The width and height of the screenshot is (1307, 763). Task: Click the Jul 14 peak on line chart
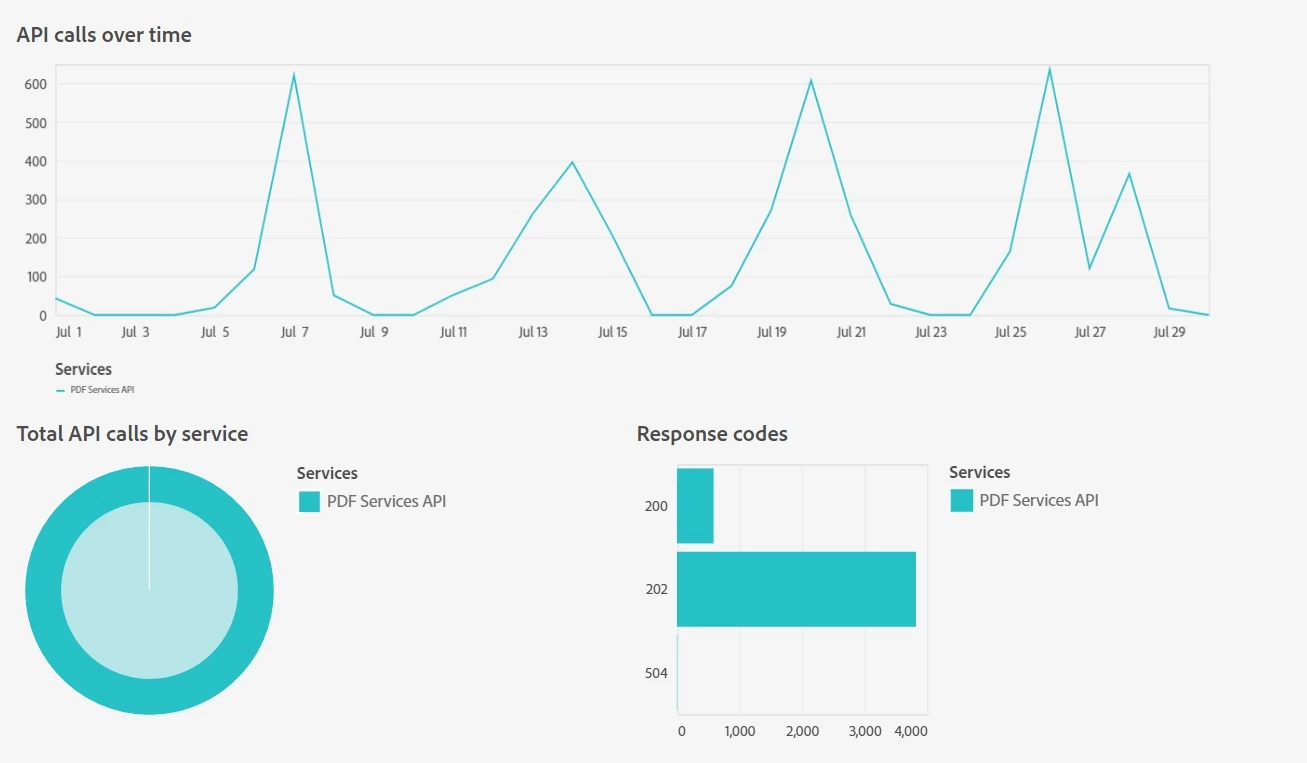tap(572, 162)
